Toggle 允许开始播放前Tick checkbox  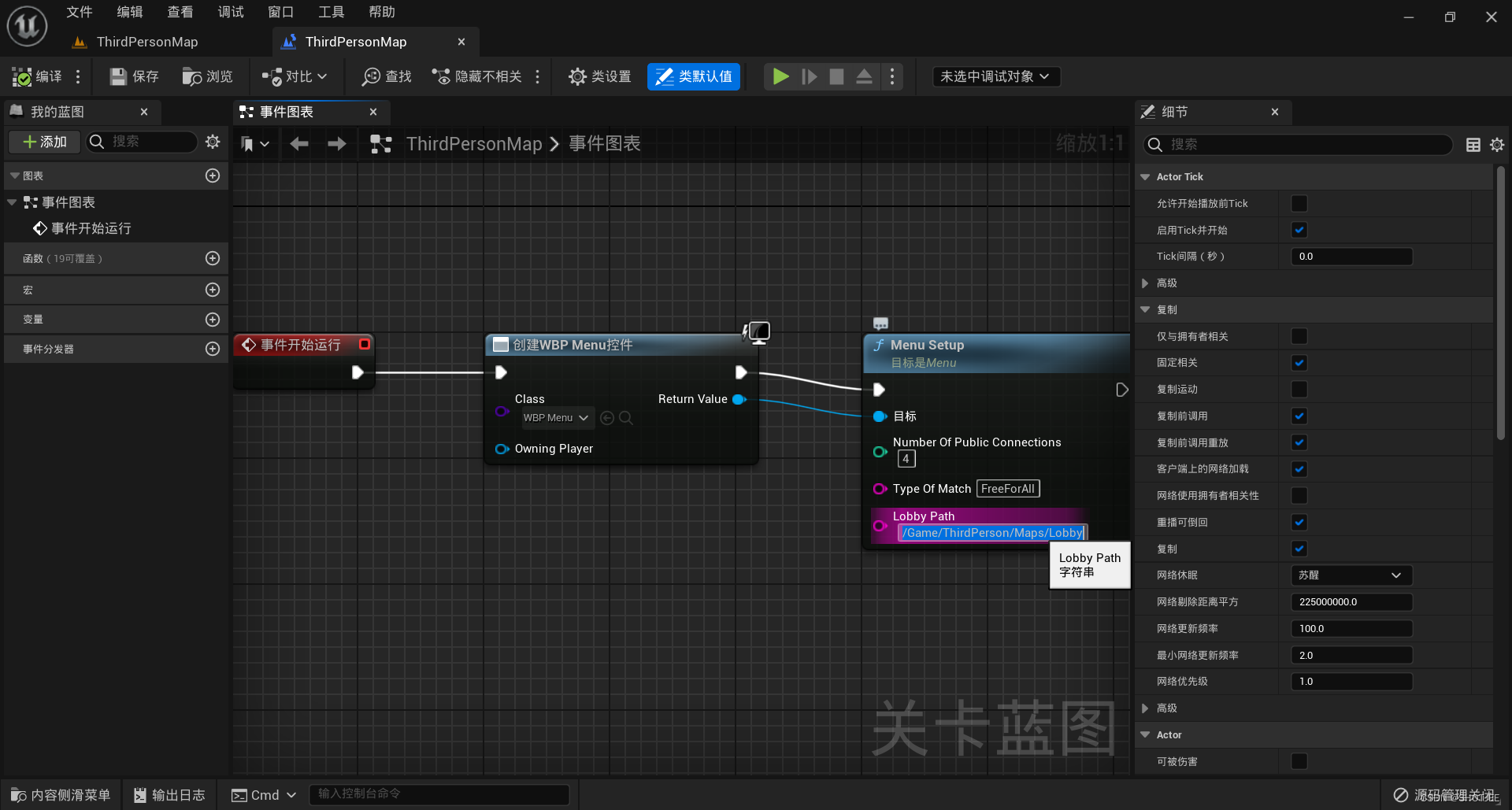pyautogui.click(x=1299, y=204)
